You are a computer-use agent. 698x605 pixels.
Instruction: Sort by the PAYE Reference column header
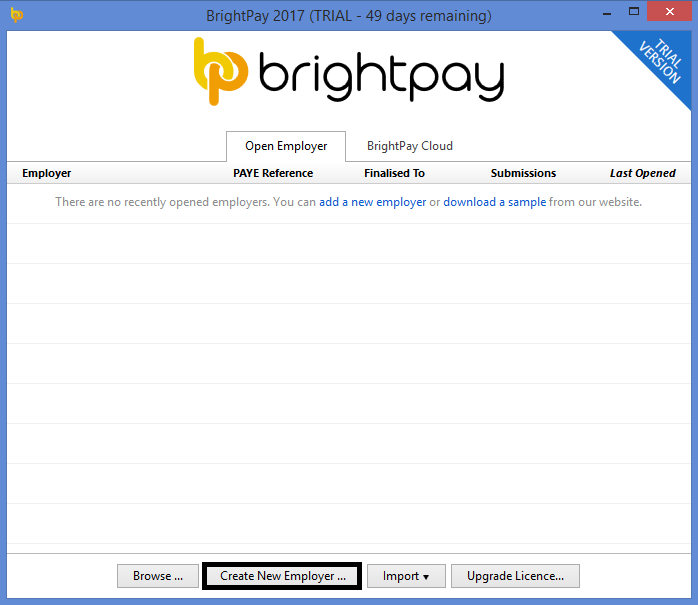[273, 173]
